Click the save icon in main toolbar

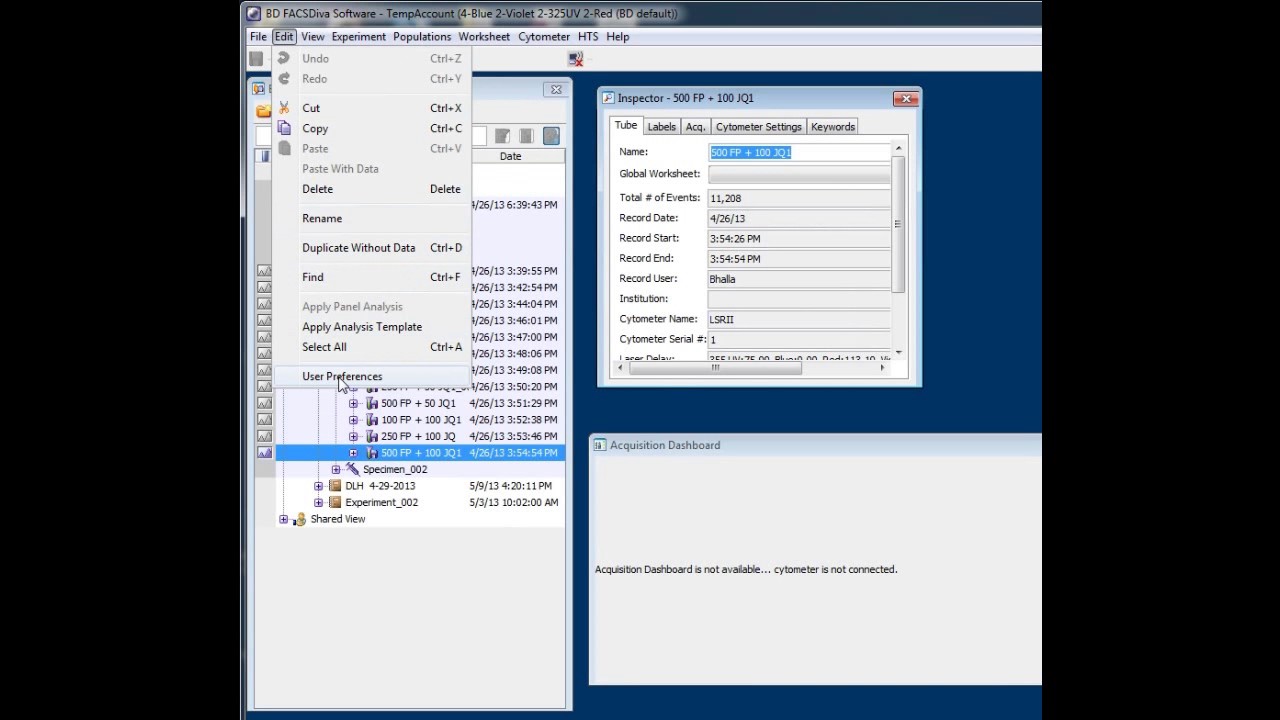(x=256, y=59)
